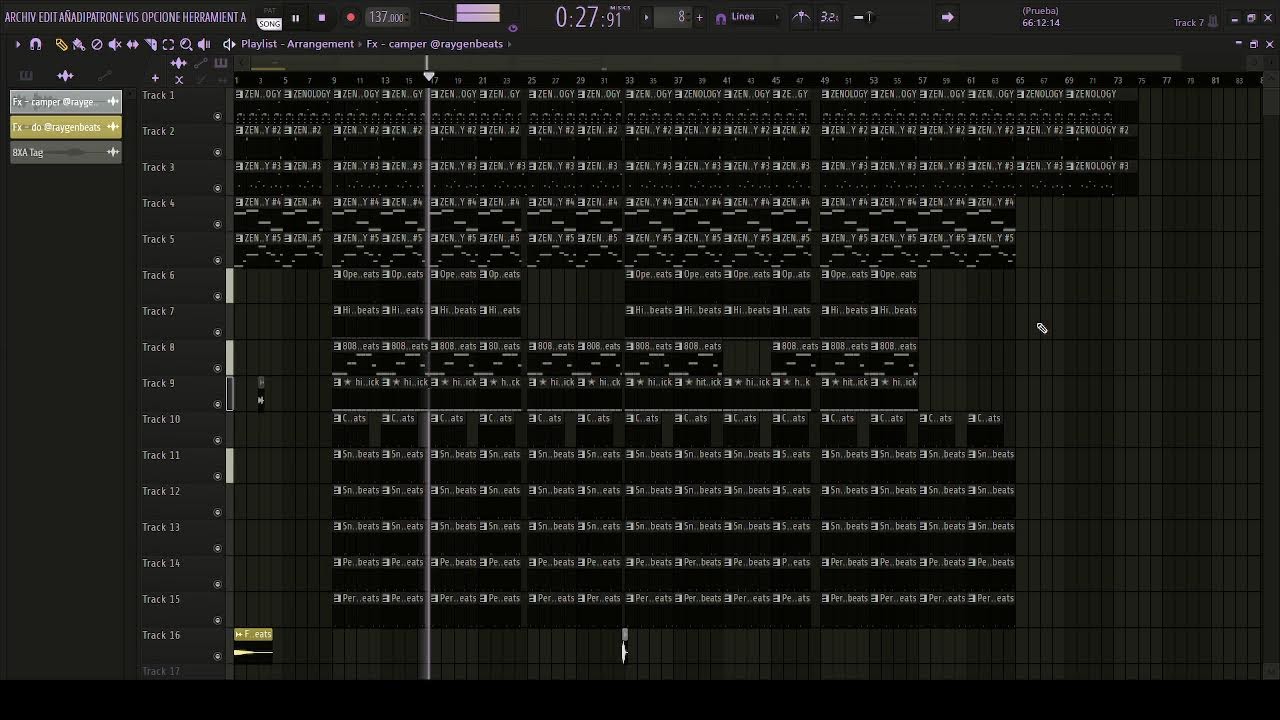Activate the Zoom magnifier tool
This screenshot has height=720, width=1280.
click(x=186, y=44)
